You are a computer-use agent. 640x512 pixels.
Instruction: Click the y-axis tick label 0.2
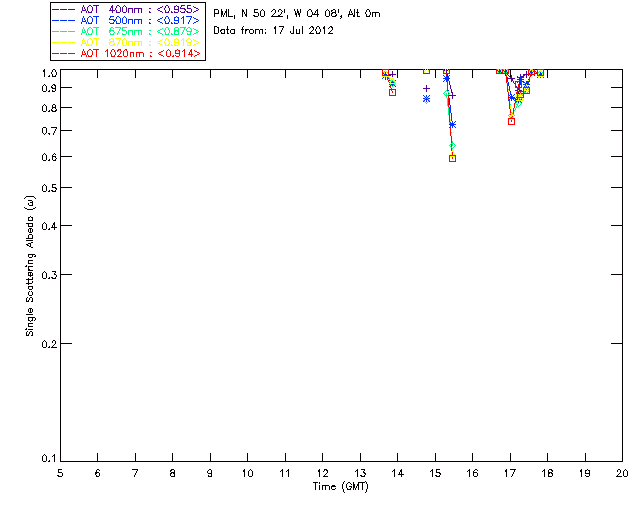[x=49, y=344]
